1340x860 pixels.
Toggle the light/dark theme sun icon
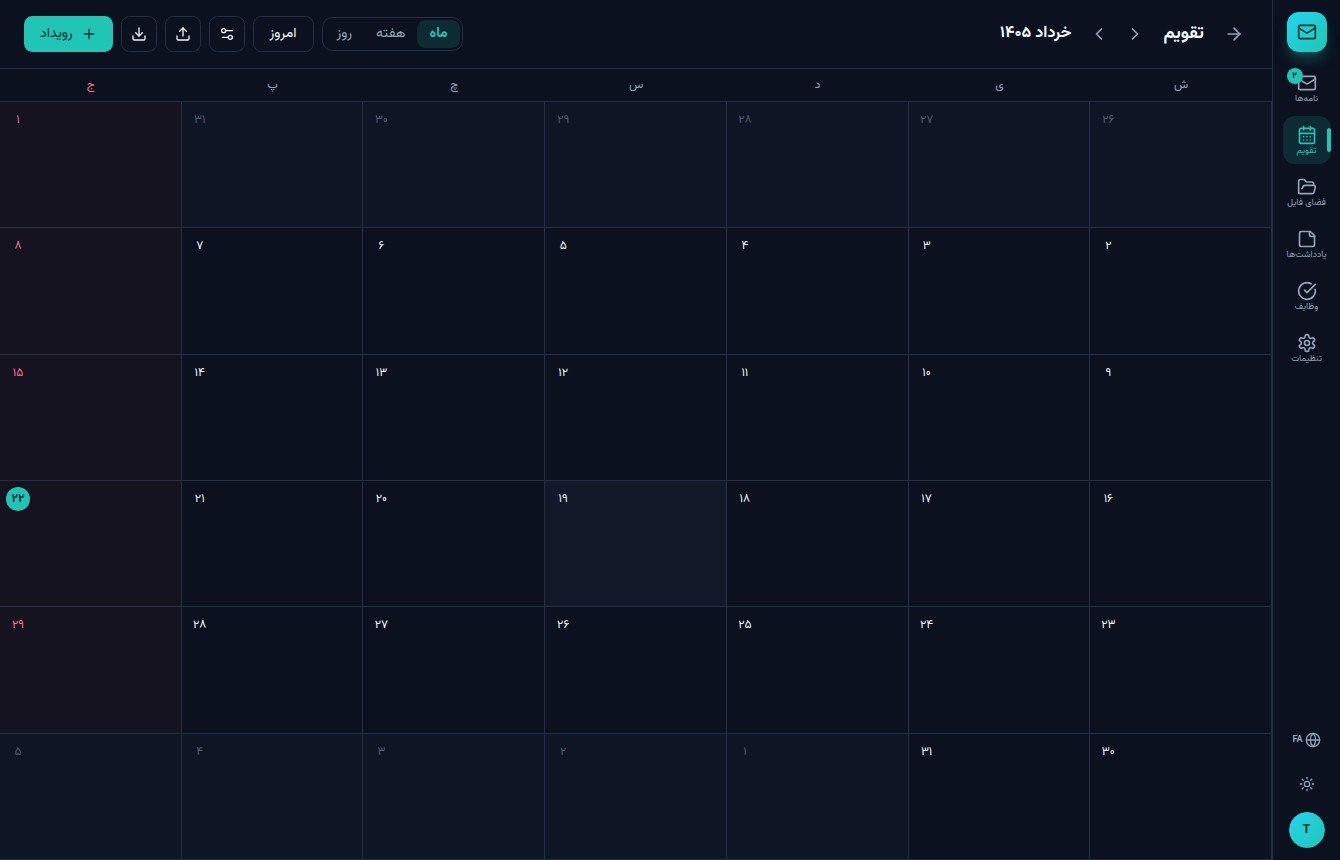[x=1306, y=784]
